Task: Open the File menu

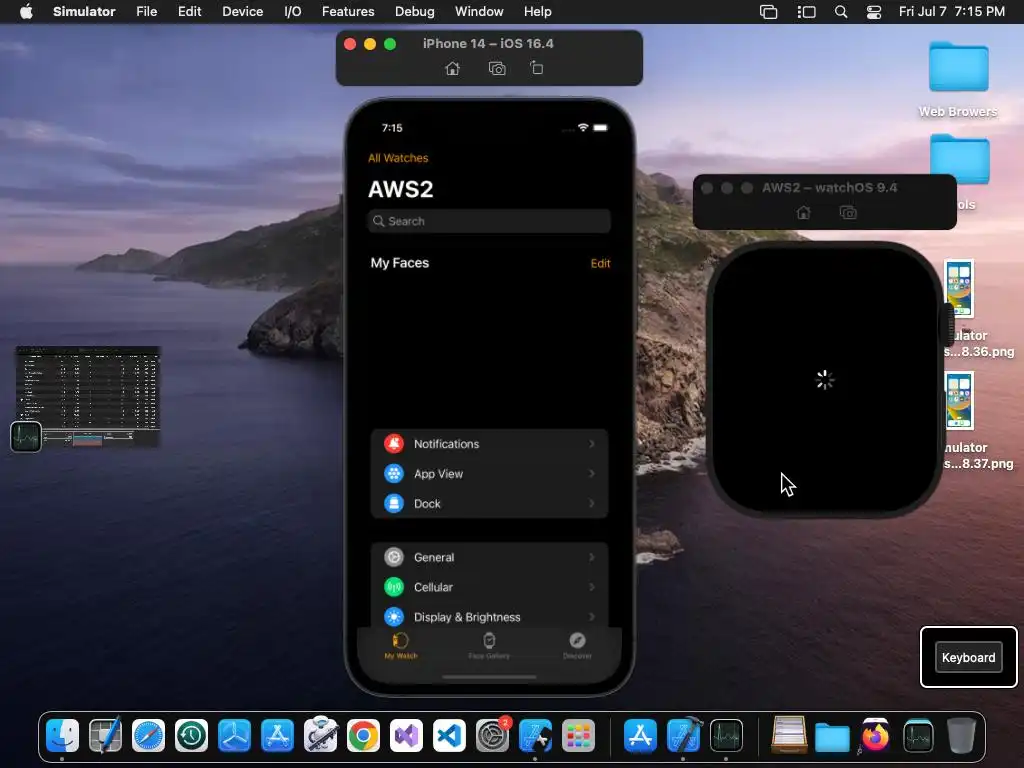Action: [146, 12]
